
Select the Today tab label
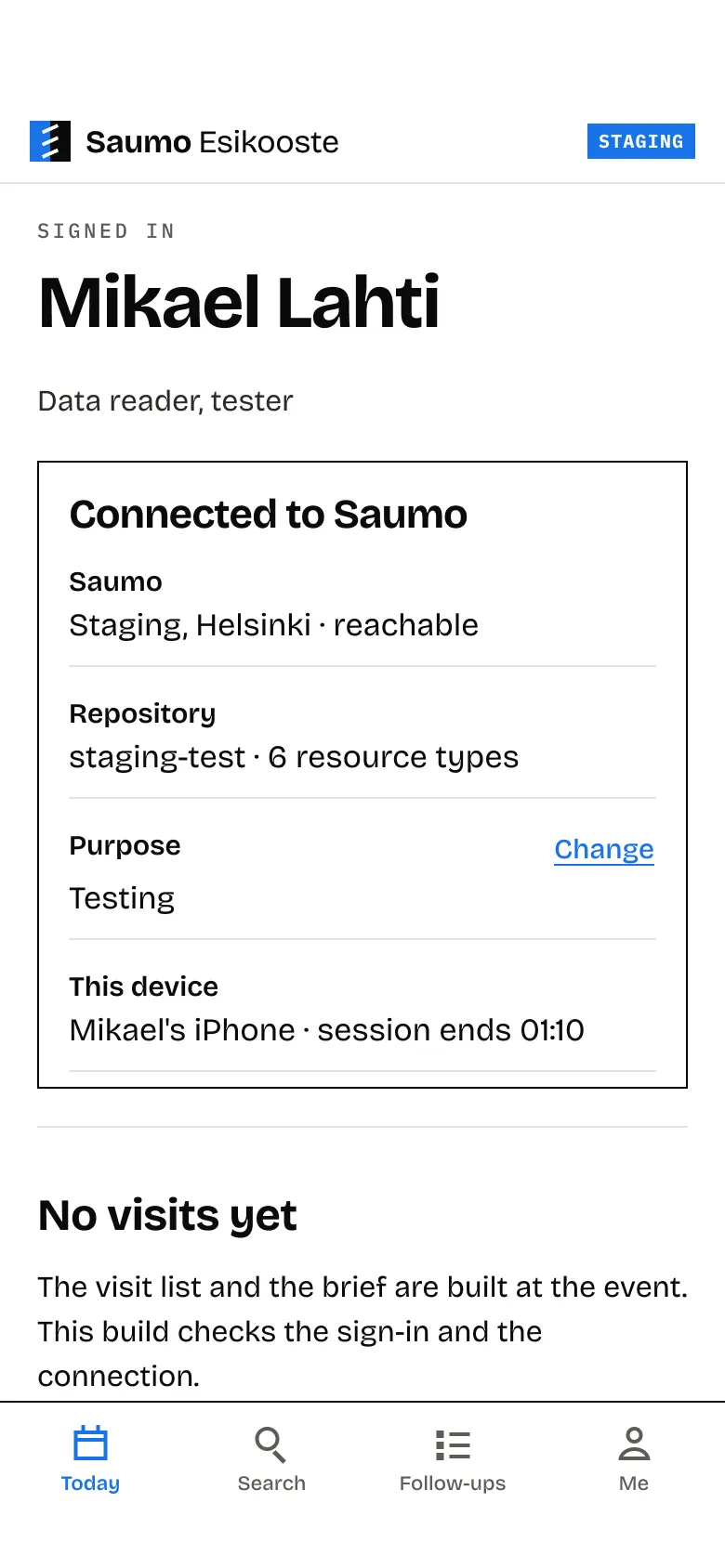pos(90,1483)
